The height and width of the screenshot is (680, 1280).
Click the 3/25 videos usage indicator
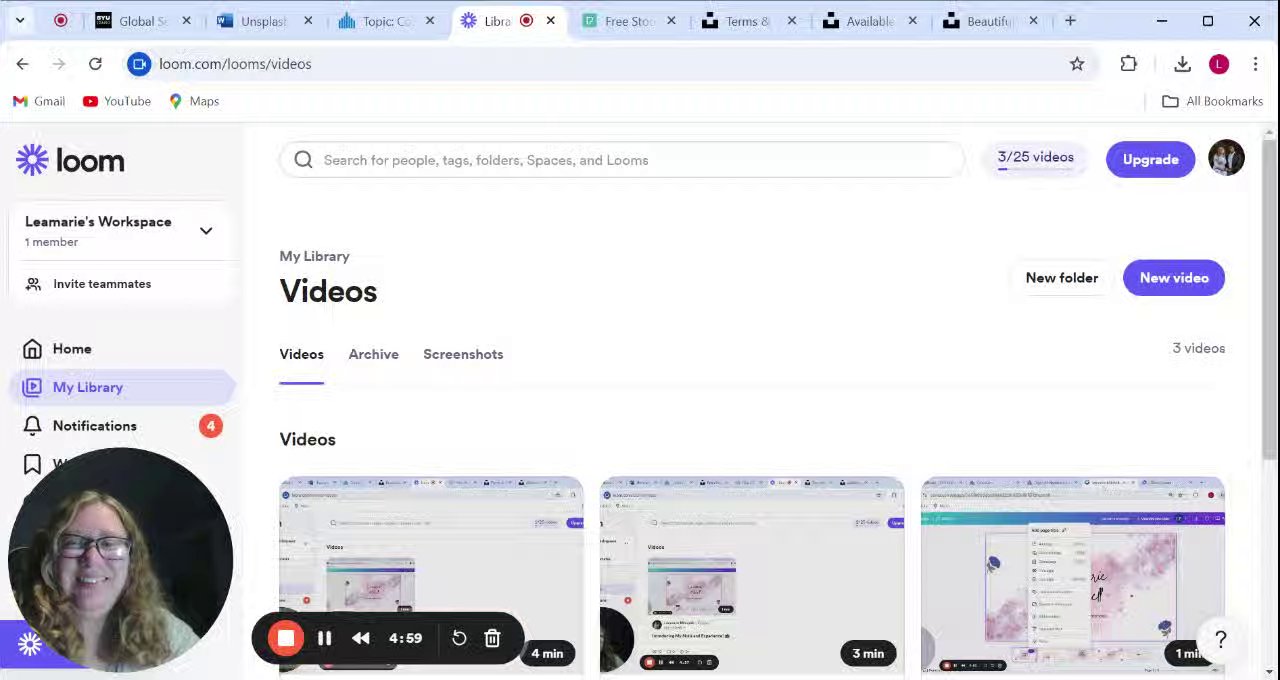(1035, 159)
